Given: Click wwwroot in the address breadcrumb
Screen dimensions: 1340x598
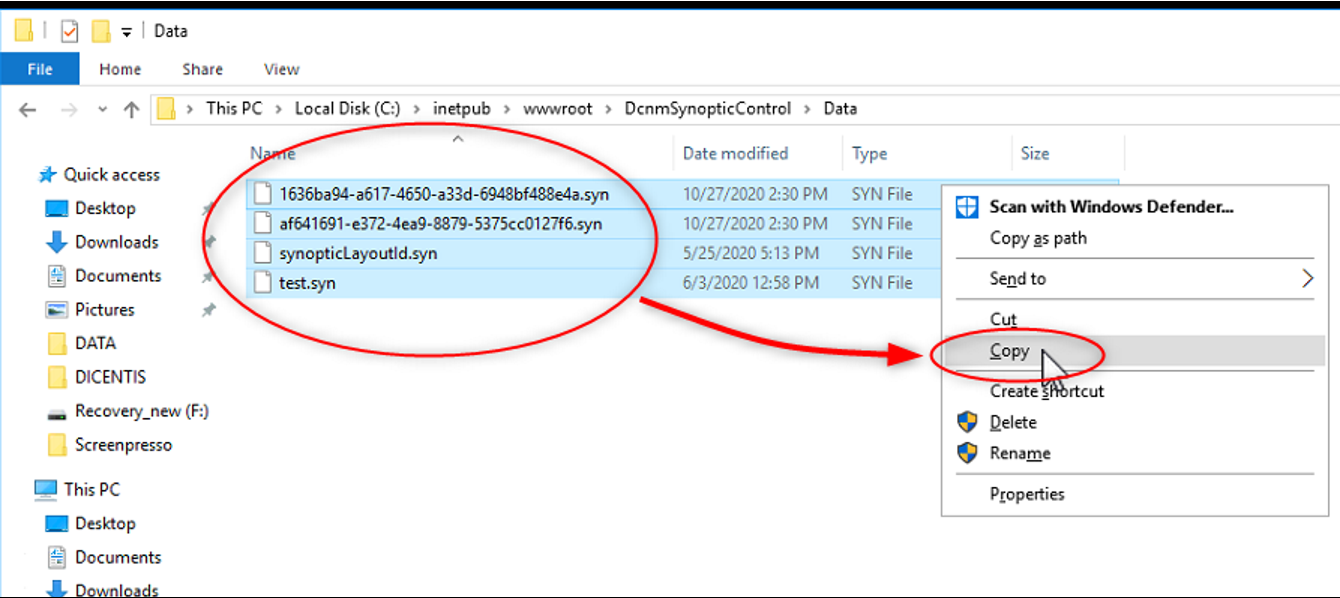Looking at the screenshot, I should pyautogui.click(x=557, y=108).
